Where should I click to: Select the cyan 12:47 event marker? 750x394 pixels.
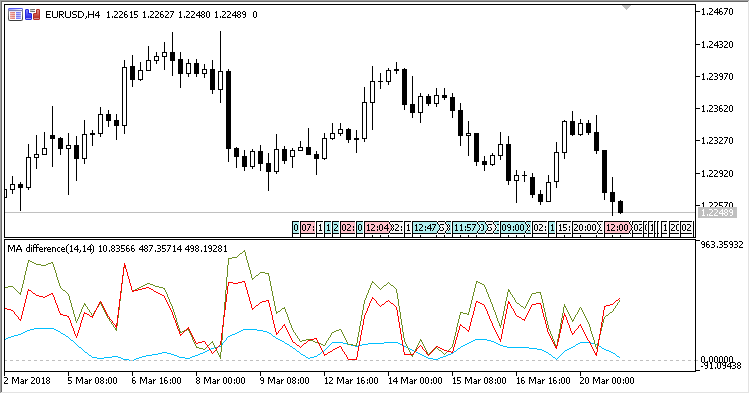(426, 228)
